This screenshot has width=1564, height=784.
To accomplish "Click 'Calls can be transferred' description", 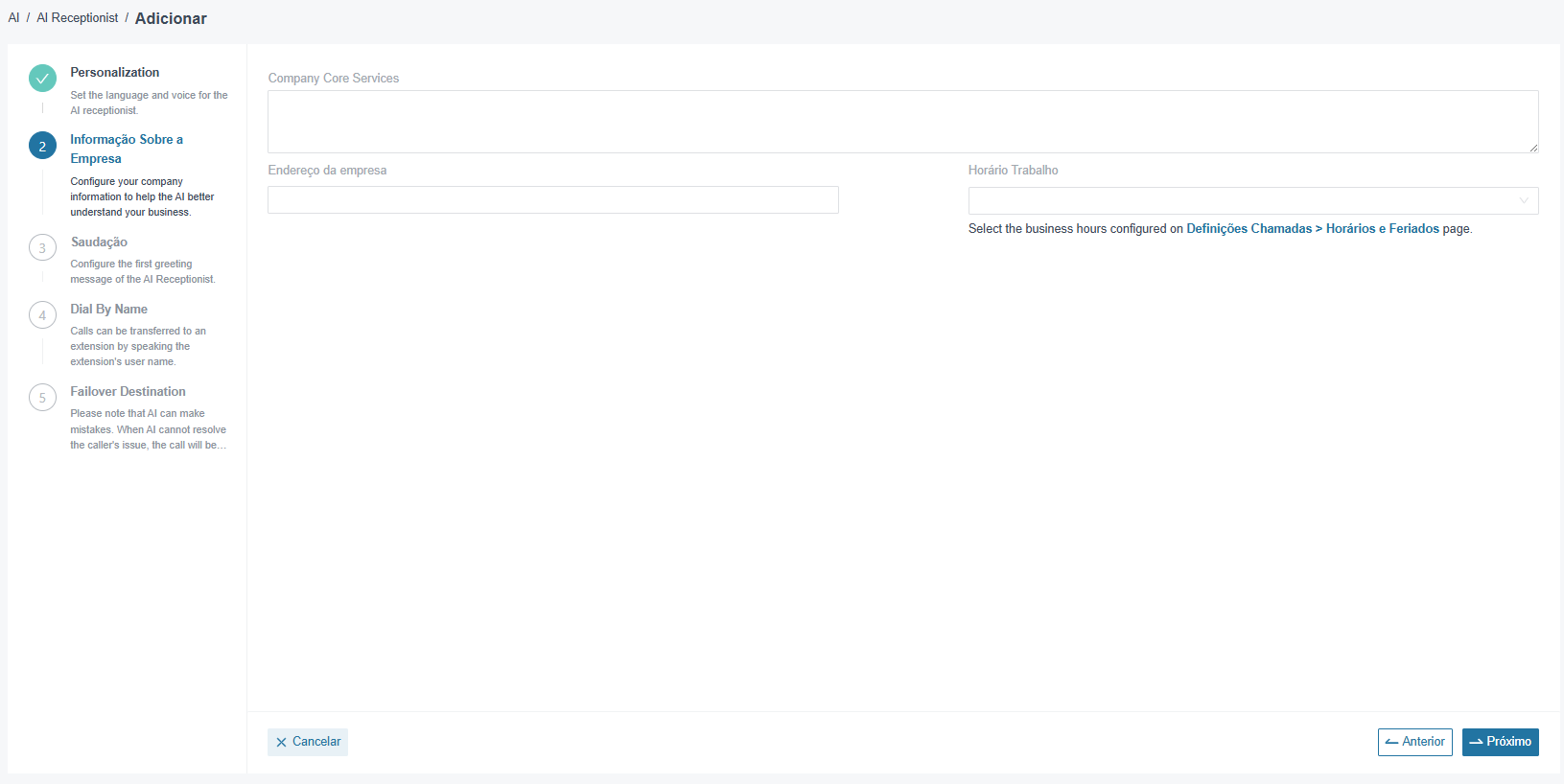I will coord(138,346).
